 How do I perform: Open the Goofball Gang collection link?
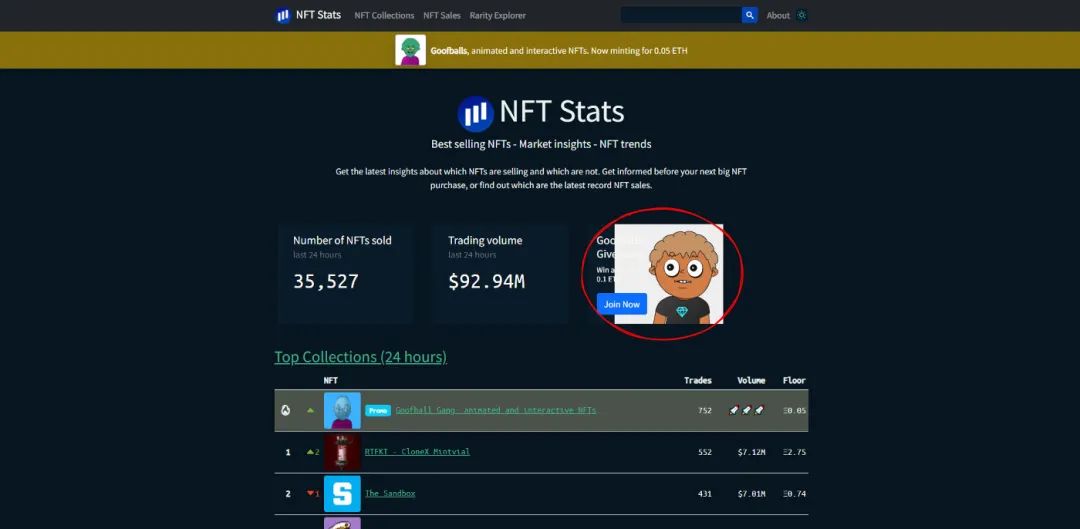[x=495, y=410]
